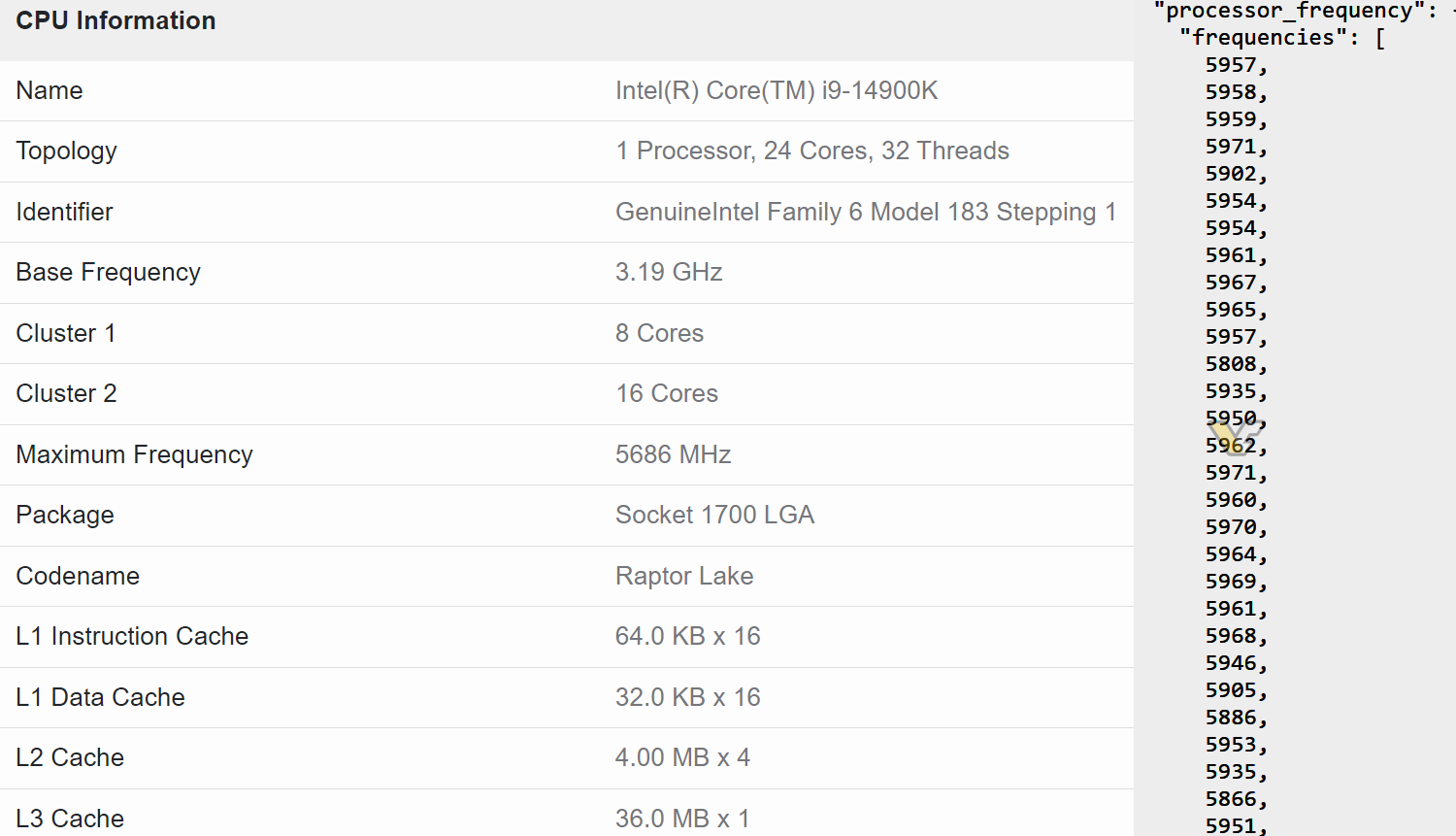Select the 32.0 KB x 16 cache value
The width and height of the screenshot is (1456, 836).
[x=688, y=697]
